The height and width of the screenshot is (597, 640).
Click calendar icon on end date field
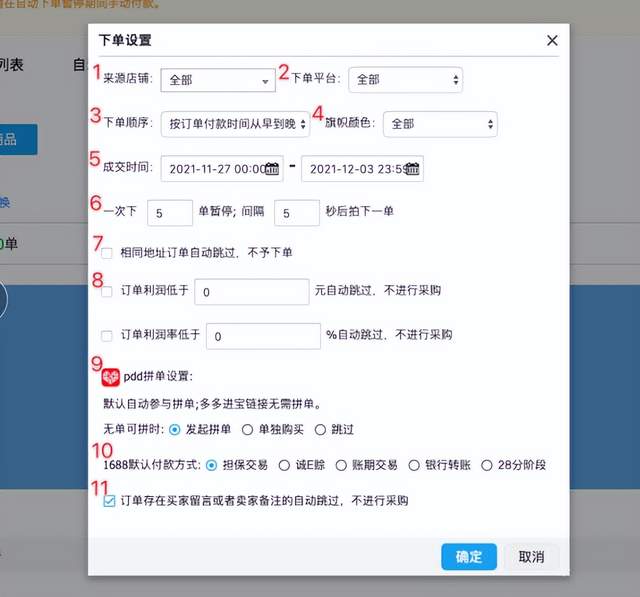point(412,169)
